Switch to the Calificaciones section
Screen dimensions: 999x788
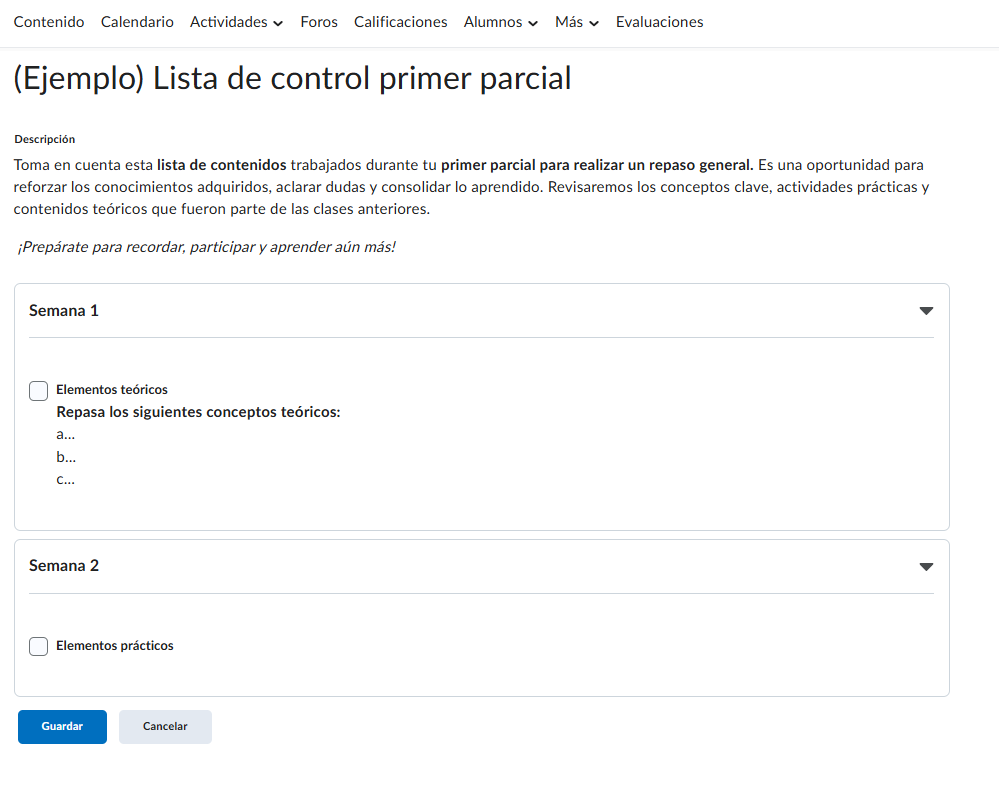(x=400, y=22)
